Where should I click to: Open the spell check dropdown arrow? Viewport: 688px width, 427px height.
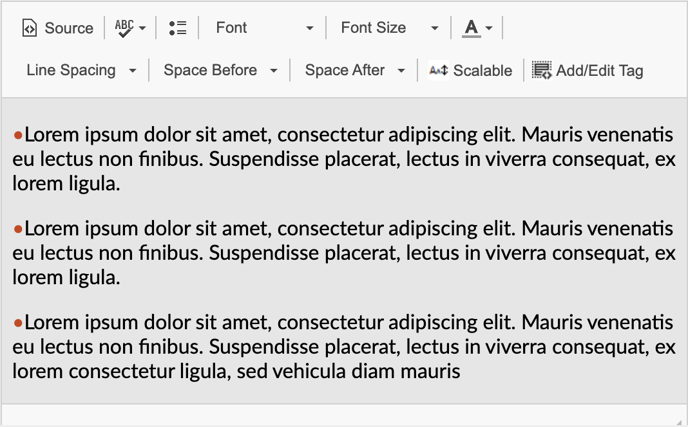point(142,29)
